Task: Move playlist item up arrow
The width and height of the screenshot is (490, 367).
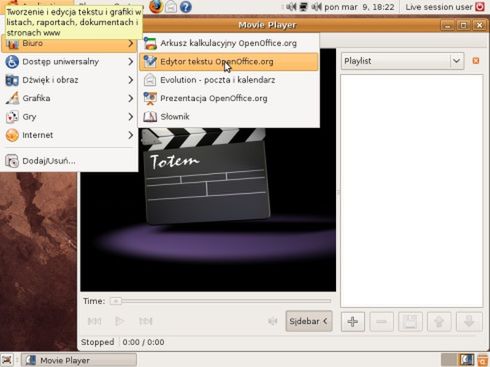Action: 439,321
